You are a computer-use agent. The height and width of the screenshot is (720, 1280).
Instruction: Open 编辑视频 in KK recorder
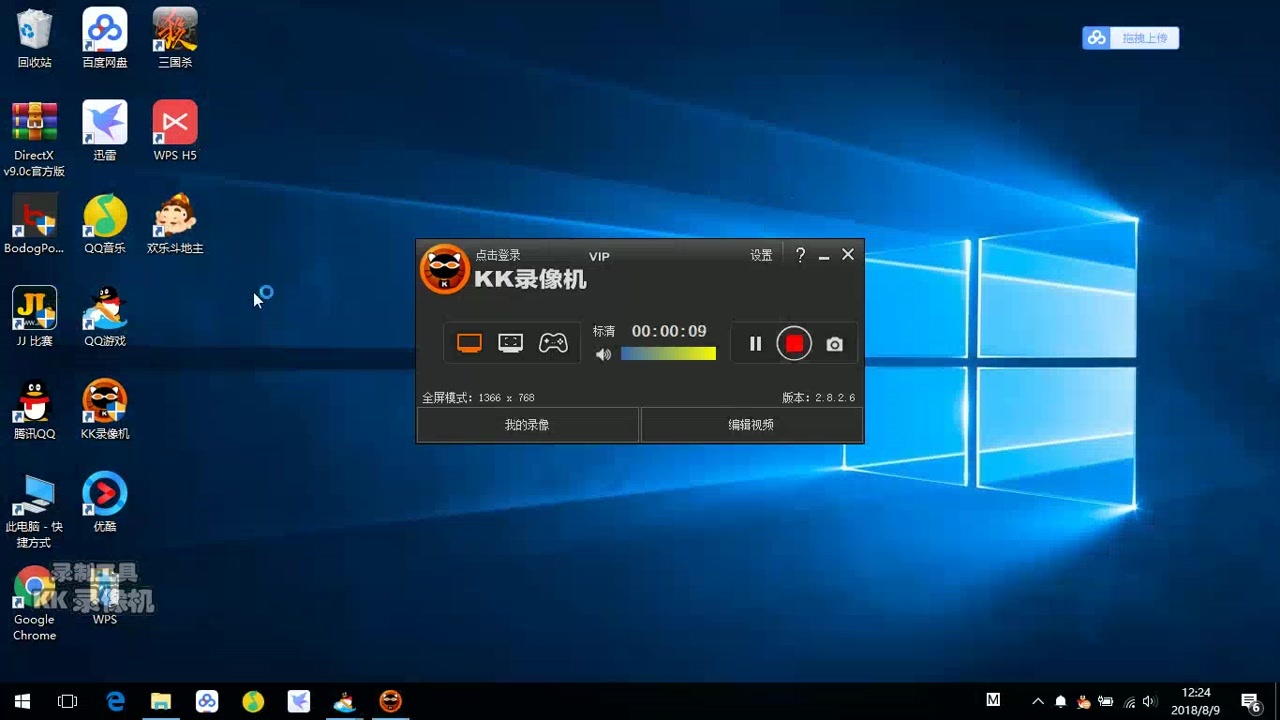pyautogui.click(x=751, y=425)
